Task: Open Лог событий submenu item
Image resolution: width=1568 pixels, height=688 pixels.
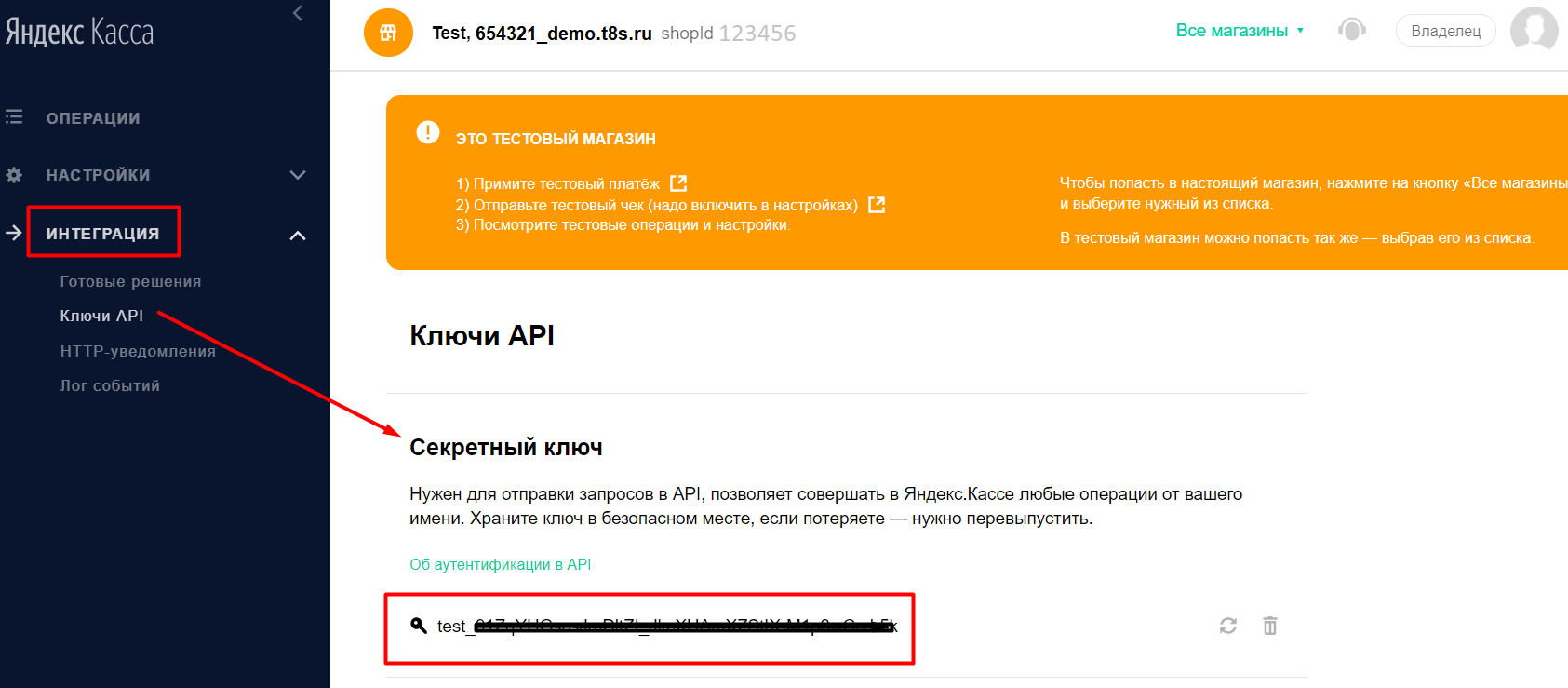Action: click(x=110, y=385)
